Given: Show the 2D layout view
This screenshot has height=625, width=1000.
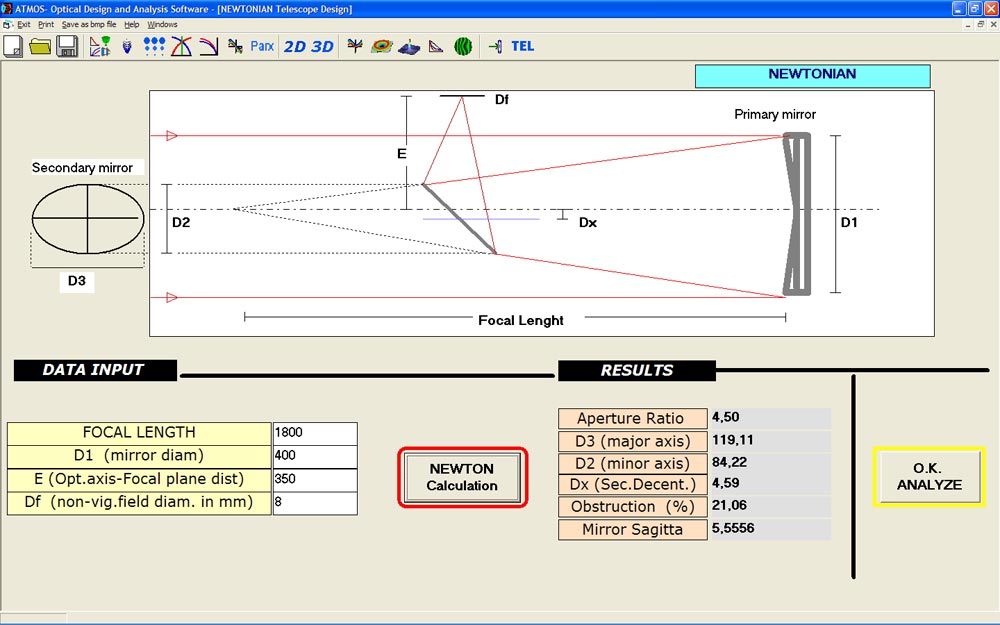Looking at the screenshot, I should [x=295, y=47].
